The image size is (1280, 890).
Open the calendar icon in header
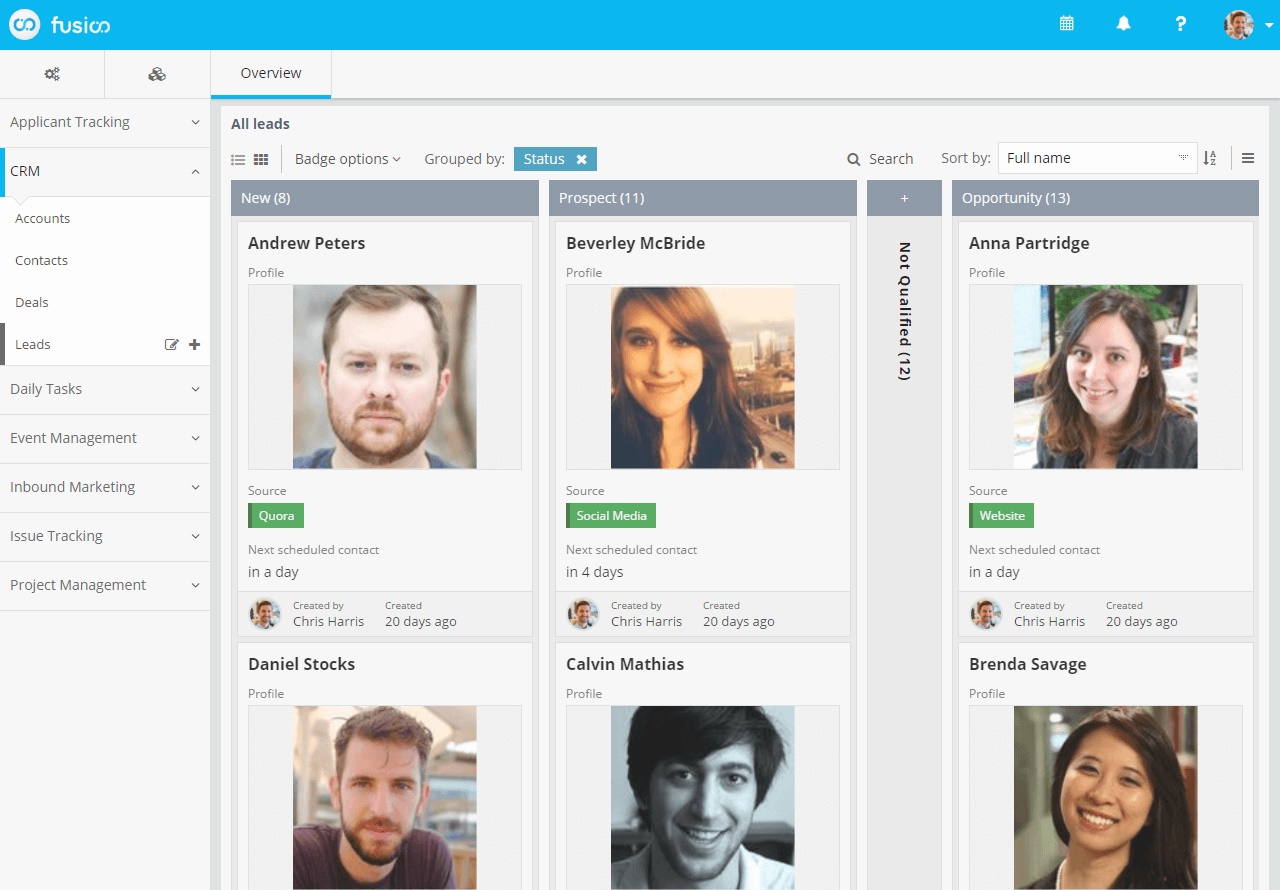point(1066,24)
